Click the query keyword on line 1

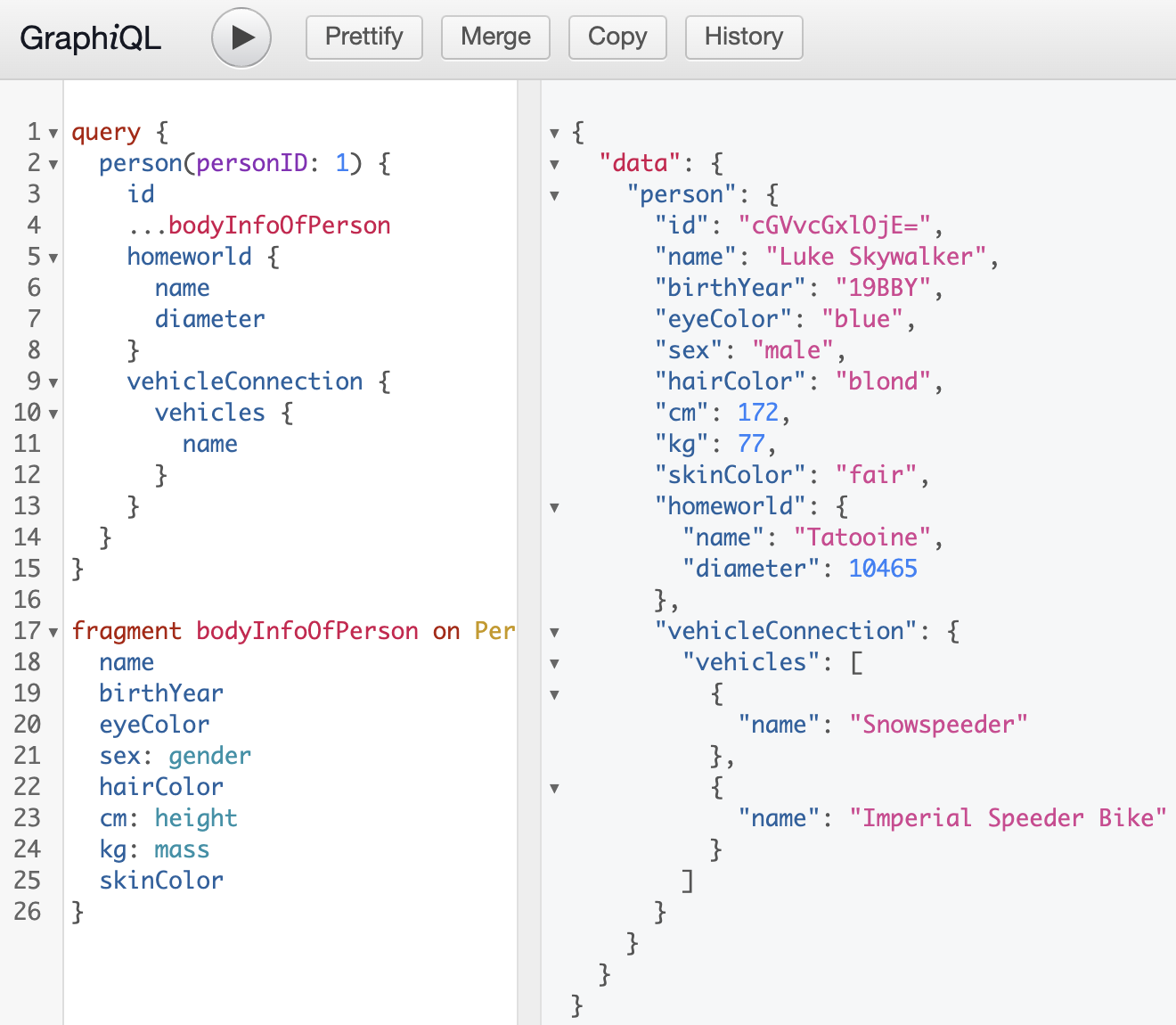106,133
